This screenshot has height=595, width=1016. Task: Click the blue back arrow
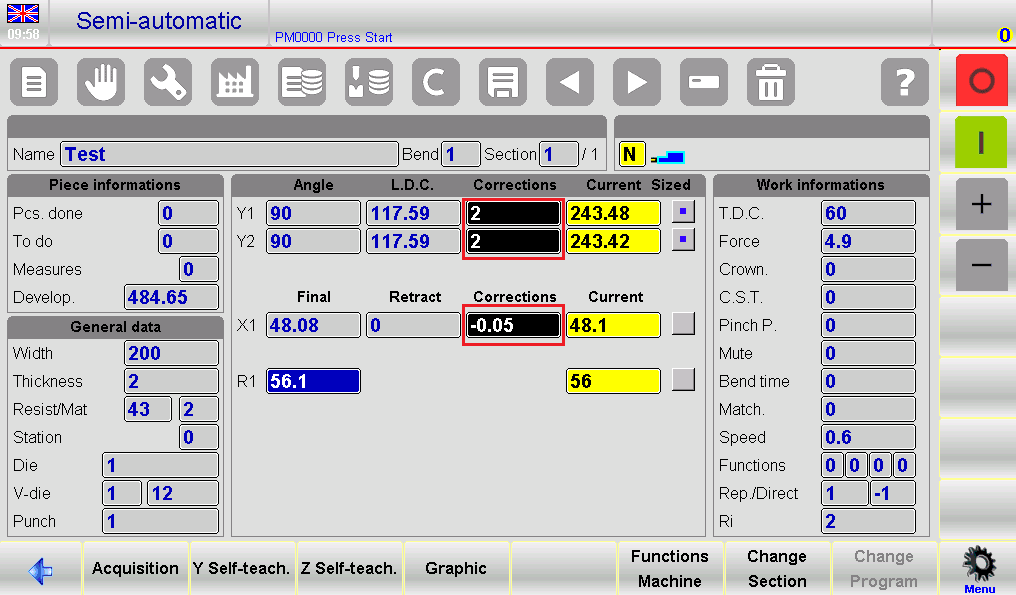coord(41,570)
